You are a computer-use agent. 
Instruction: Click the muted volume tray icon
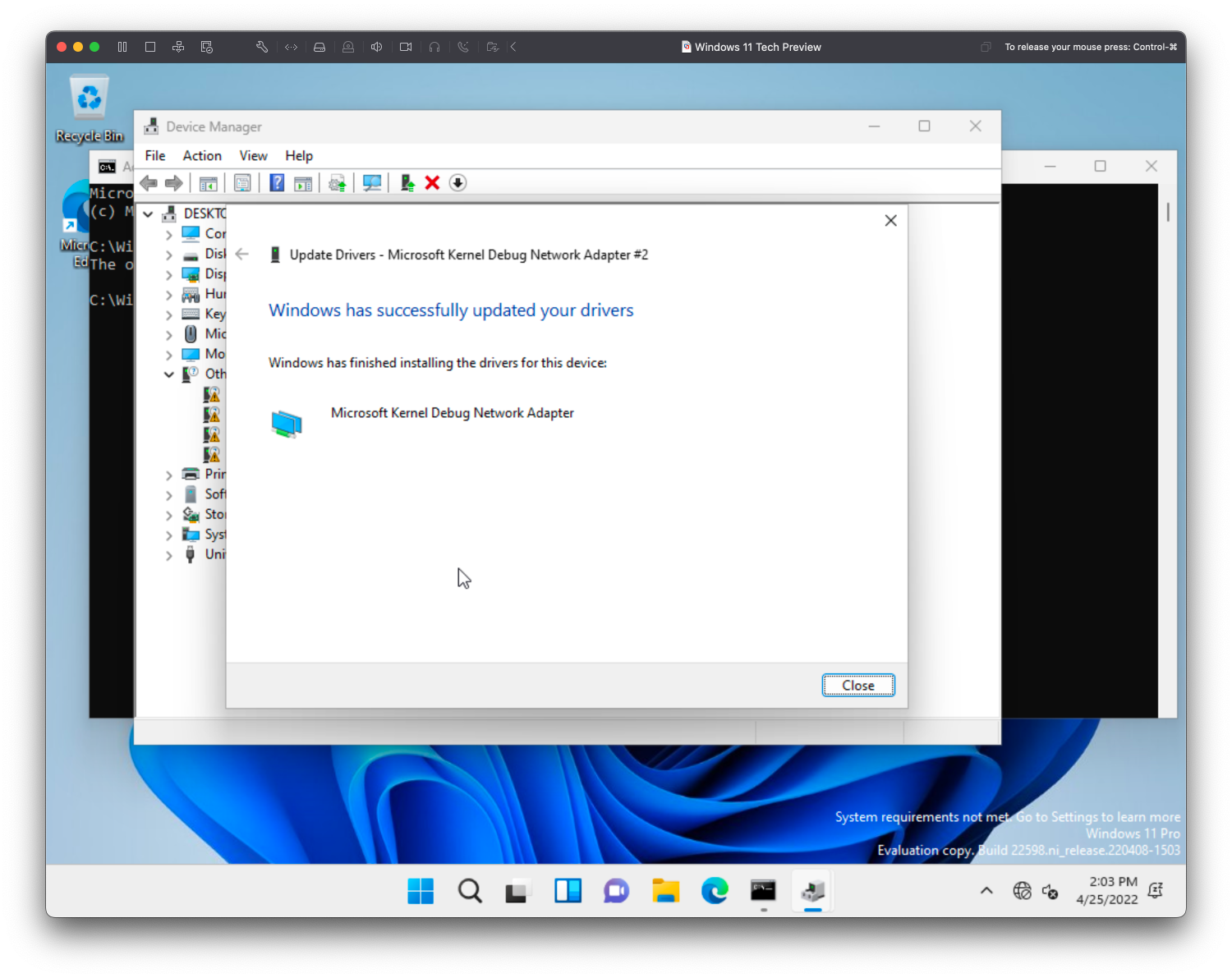(1050, 891)
